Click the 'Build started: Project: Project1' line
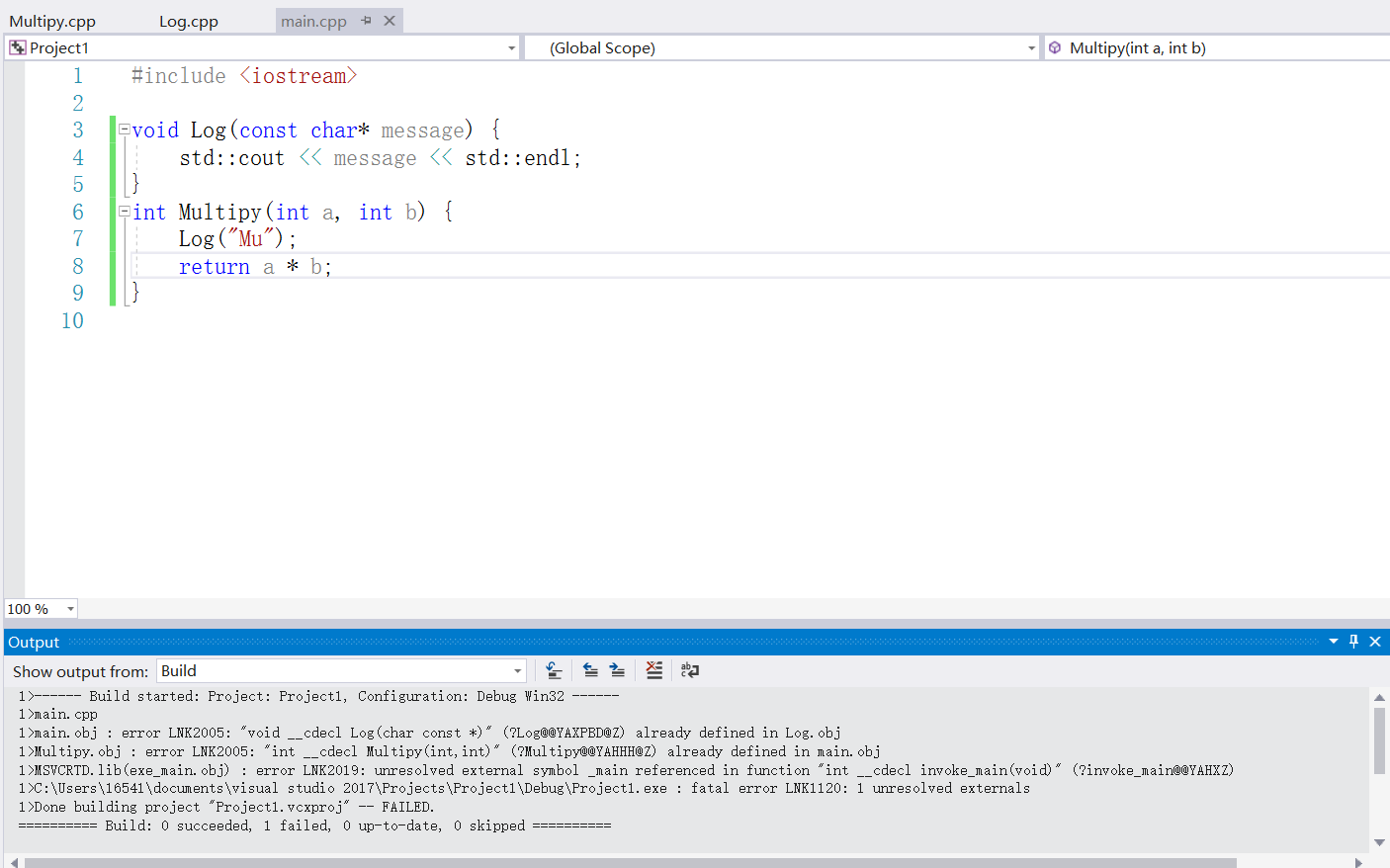Screen dimensions: 1390x868 click(318, 696)
